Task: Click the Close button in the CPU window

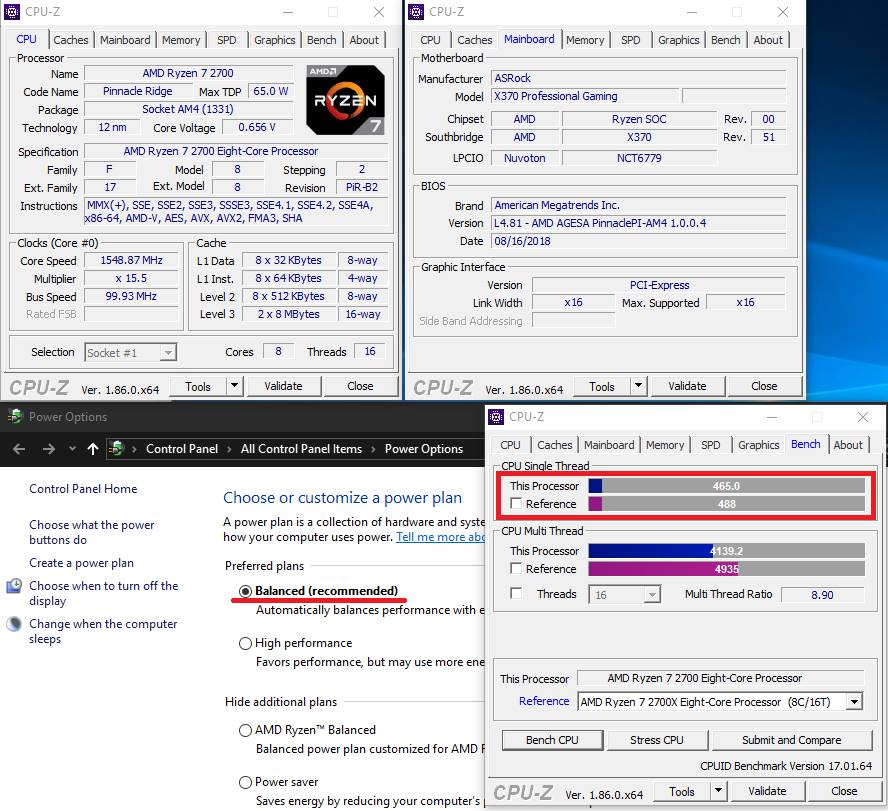Action: click(x=360, y=386)
